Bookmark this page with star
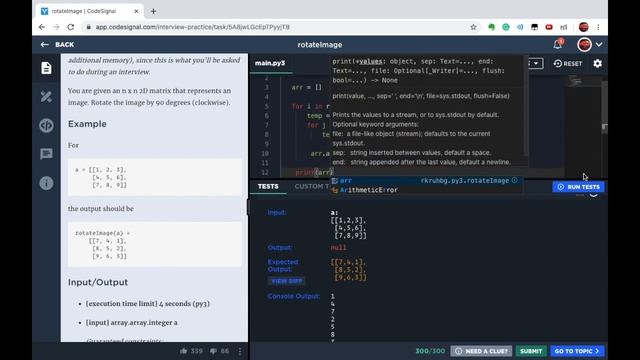Screen dimensions: 640x360 click(x=473, y=27)
